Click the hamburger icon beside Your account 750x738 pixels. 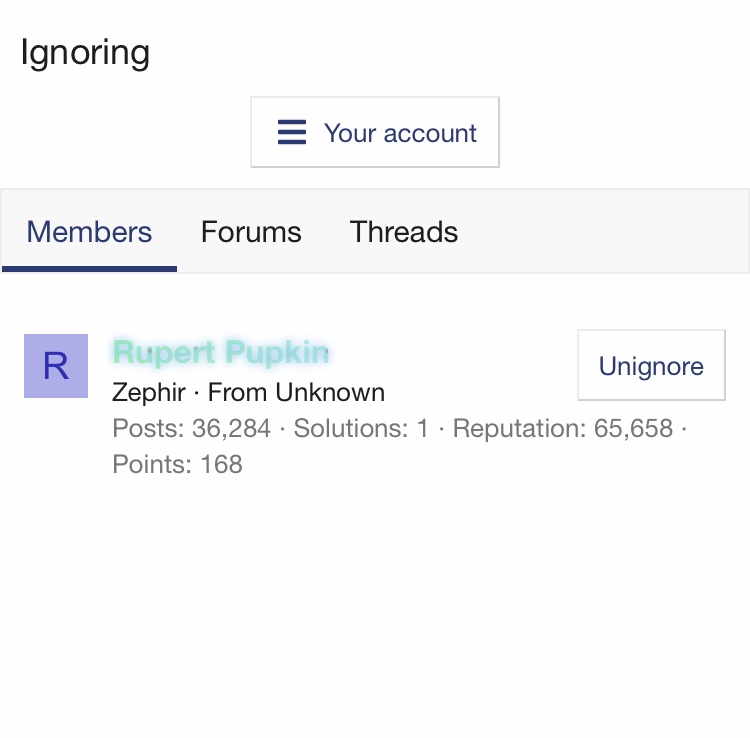coord(292,132)
